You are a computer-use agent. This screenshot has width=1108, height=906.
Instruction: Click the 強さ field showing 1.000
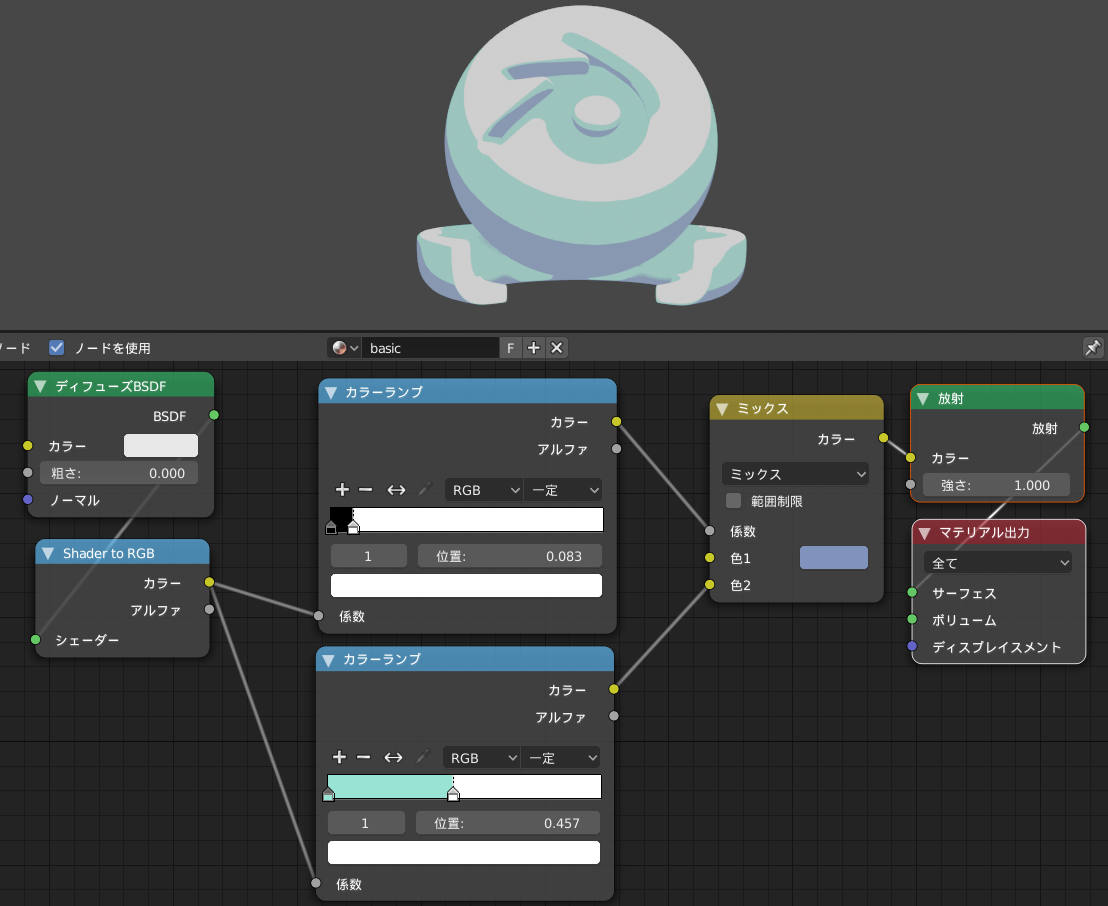pos(996,485)
